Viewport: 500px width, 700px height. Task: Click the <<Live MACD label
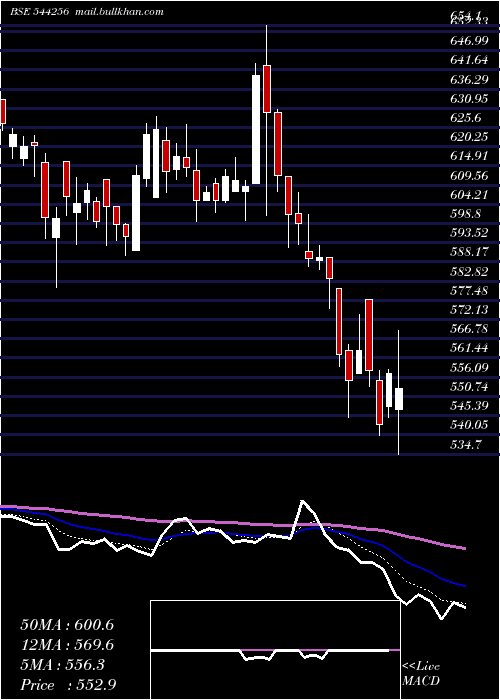click(421, 674)
